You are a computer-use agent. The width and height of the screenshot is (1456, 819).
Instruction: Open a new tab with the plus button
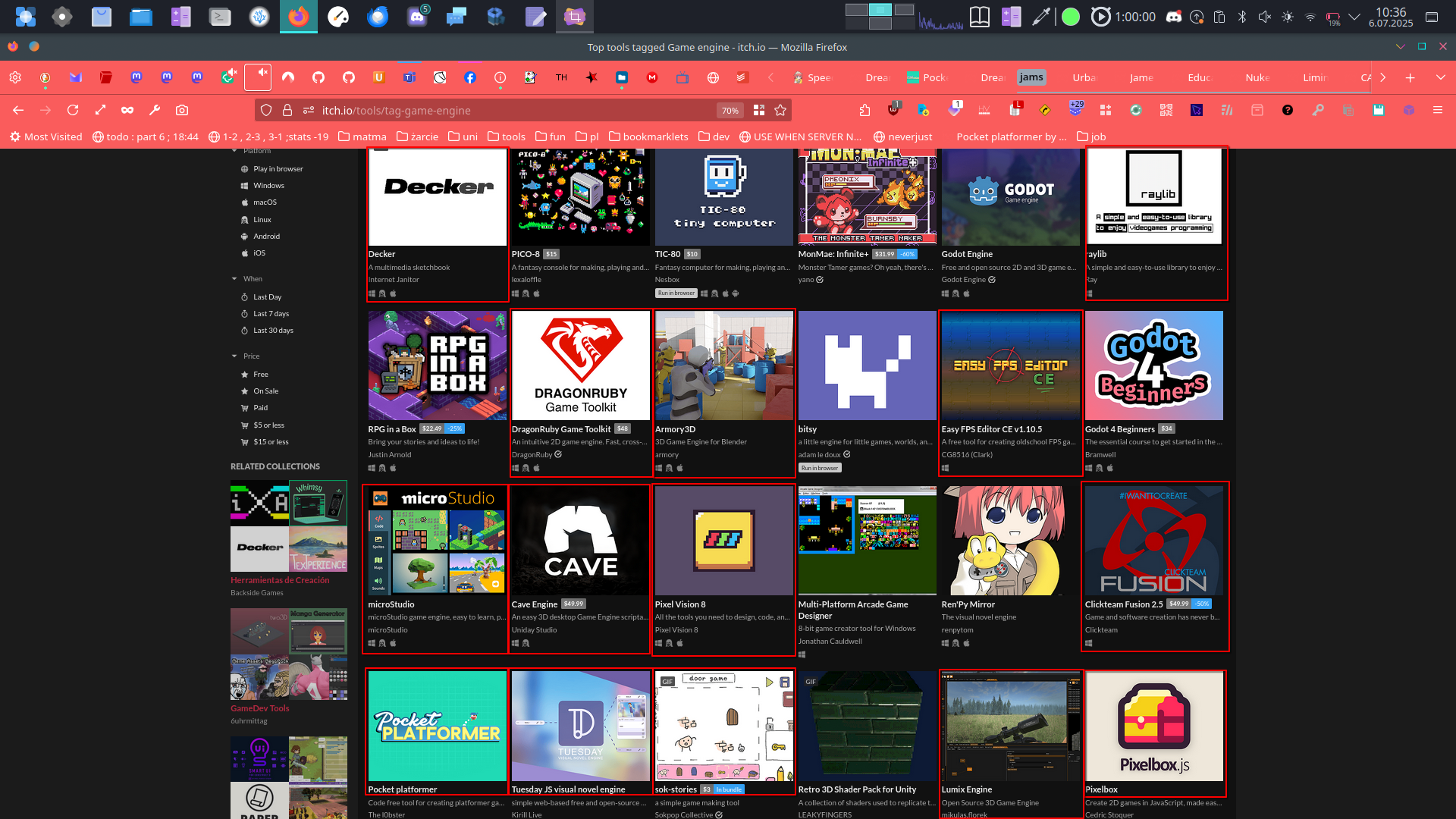(x=1410, y=77)
